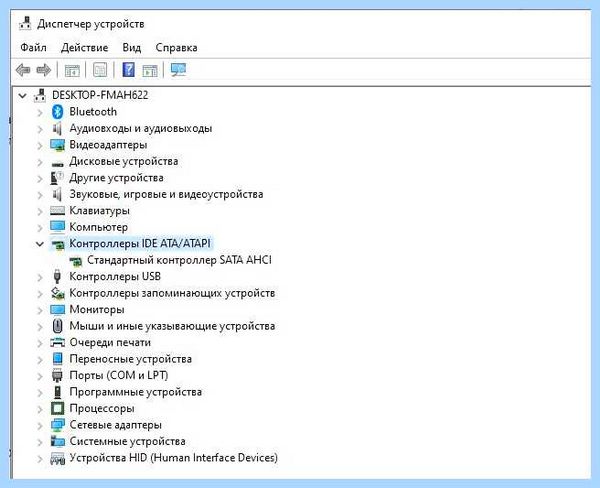Click the controller icon for Контроллеры IDE ATA/ATAPI

pos(58,245)
